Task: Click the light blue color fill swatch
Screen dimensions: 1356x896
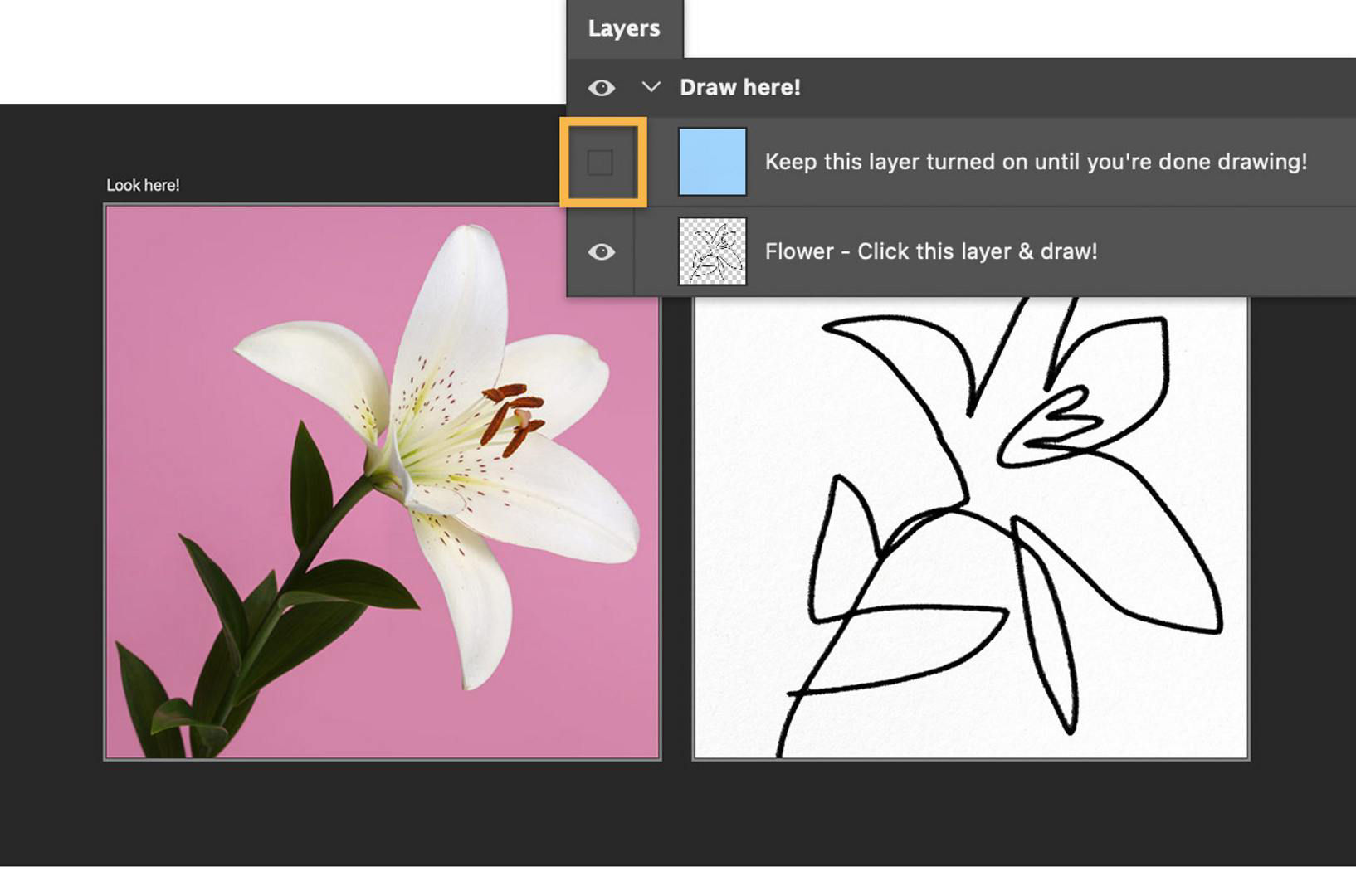Action: pos(712,162)
